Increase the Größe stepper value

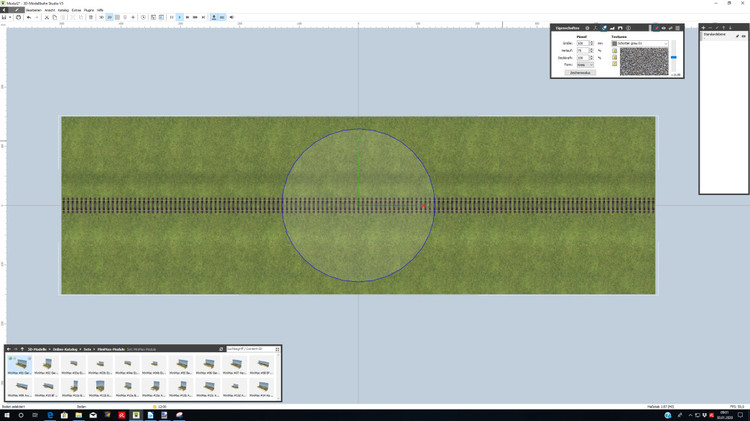pos(591,42)
